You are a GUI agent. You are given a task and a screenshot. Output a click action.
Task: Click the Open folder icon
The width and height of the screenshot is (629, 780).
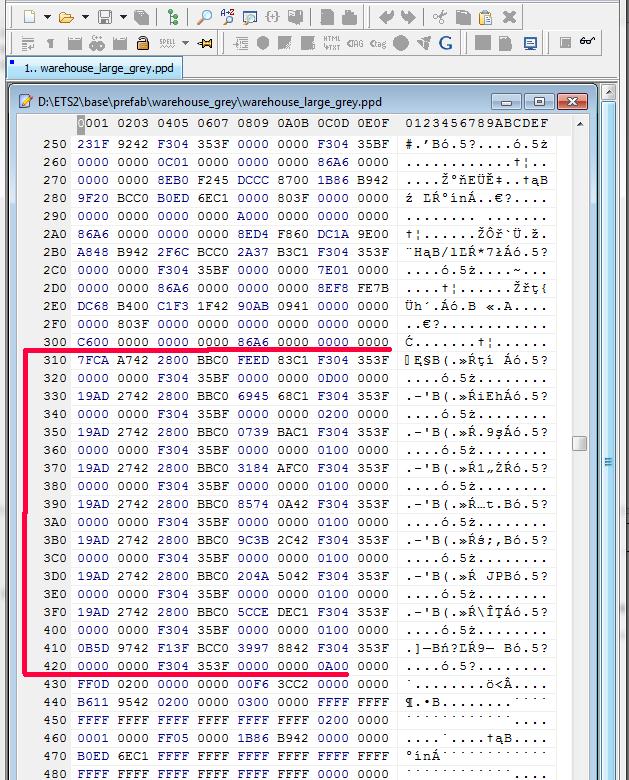pyautogui.click(x=66, y=17)
